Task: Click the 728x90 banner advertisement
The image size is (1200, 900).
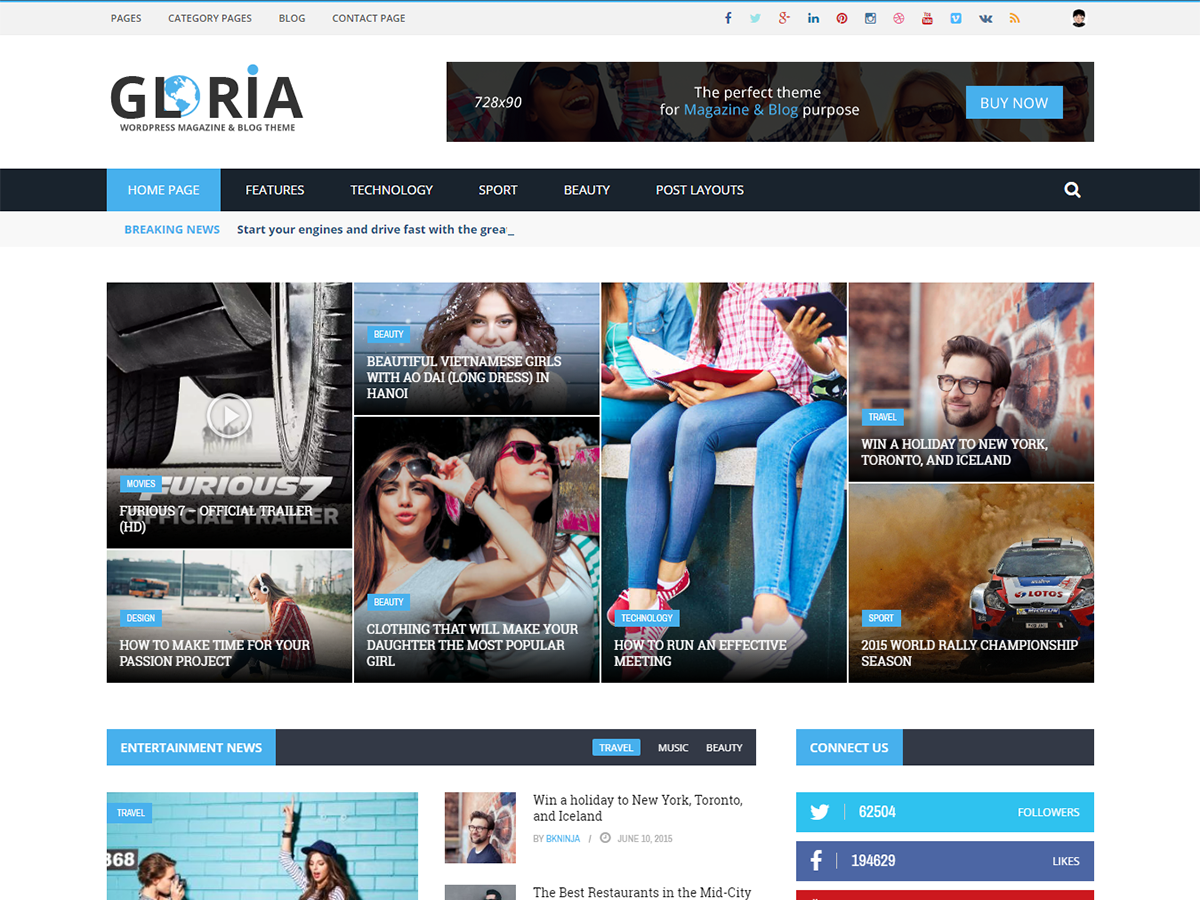Action: point(770,102)
